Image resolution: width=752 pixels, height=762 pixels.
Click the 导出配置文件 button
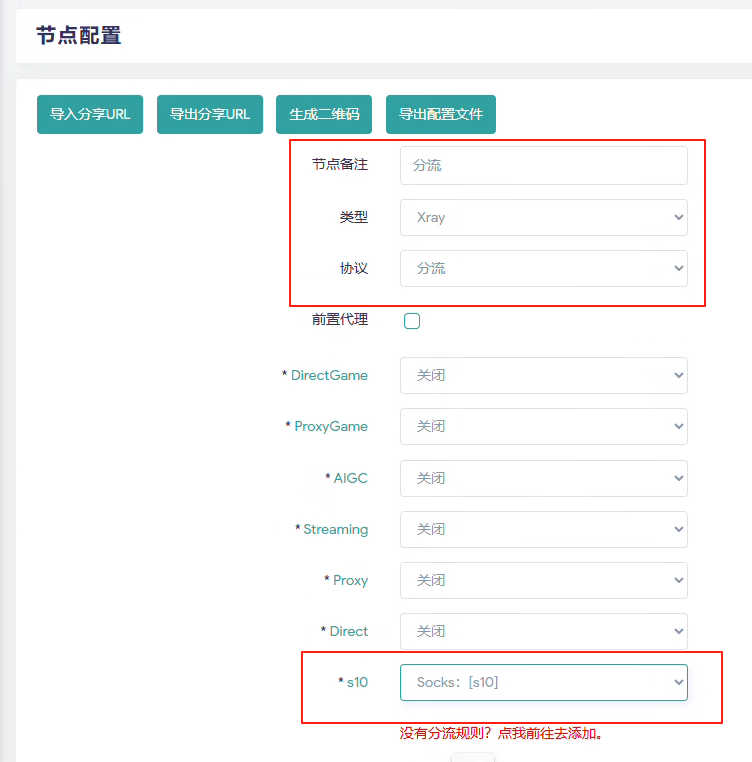click(x=440, y=115)
